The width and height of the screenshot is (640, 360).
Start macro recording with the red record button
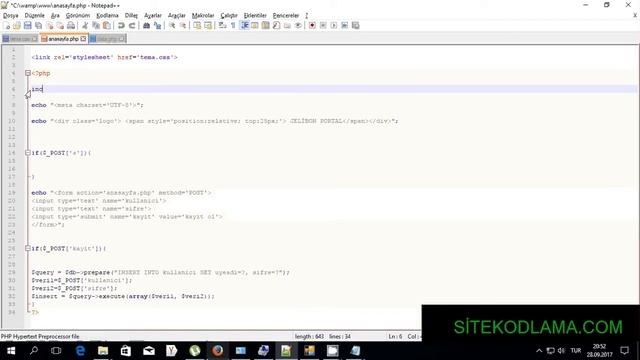point(312,26)
